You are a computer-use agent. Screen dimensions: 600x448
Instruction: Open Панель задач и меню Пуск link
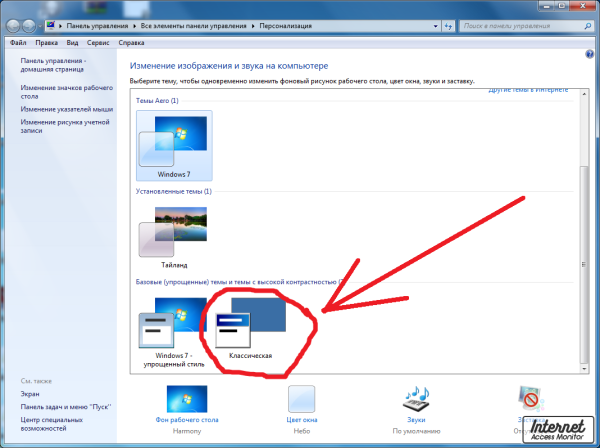pyautogui.click(x=66, y=407)
